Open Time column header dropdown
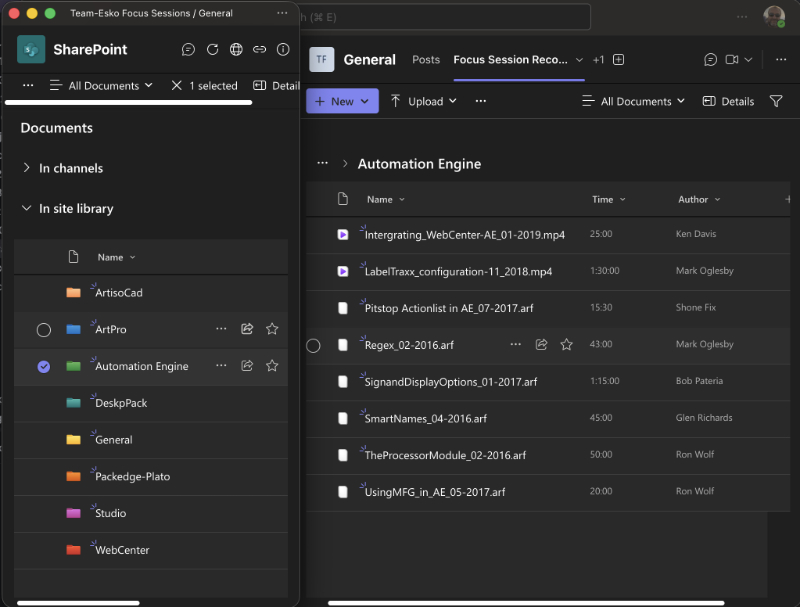 click(608, 199)
